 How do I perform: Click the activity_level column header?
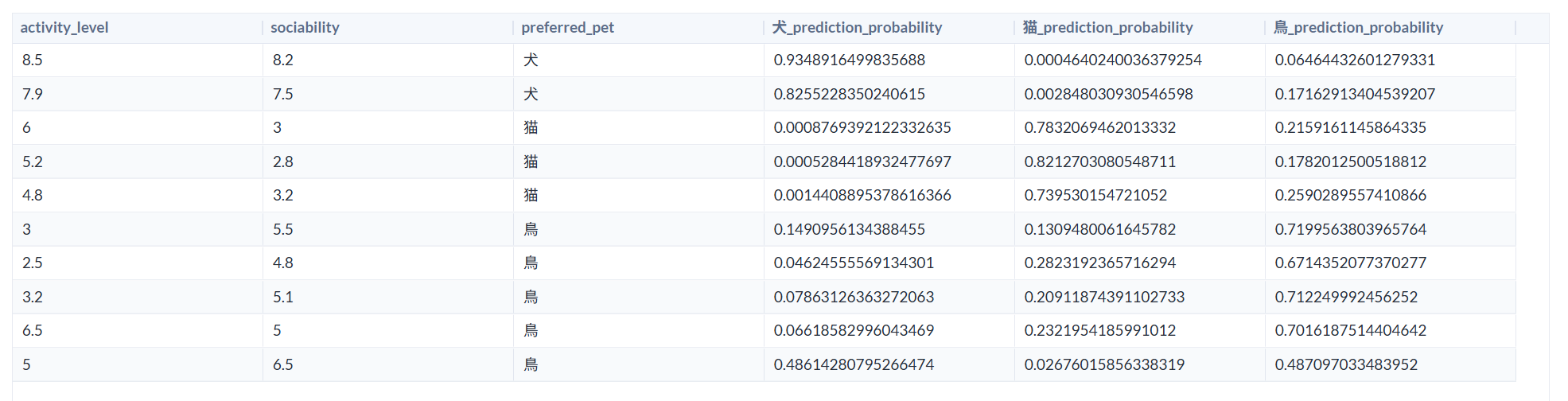(x=64, y=28)
